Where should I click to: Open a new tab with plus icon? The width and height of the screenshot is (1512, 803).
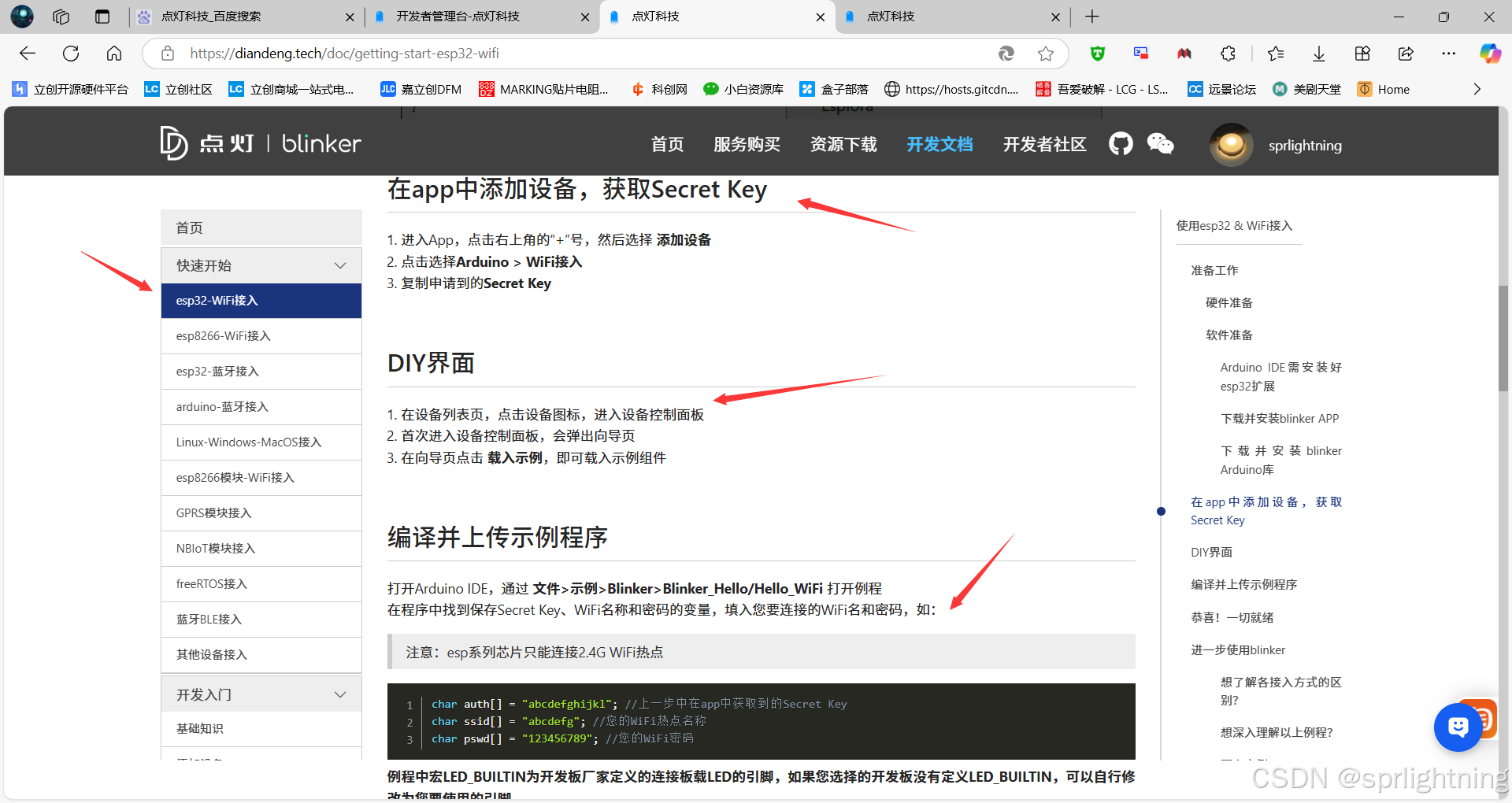pos(1092,17)
